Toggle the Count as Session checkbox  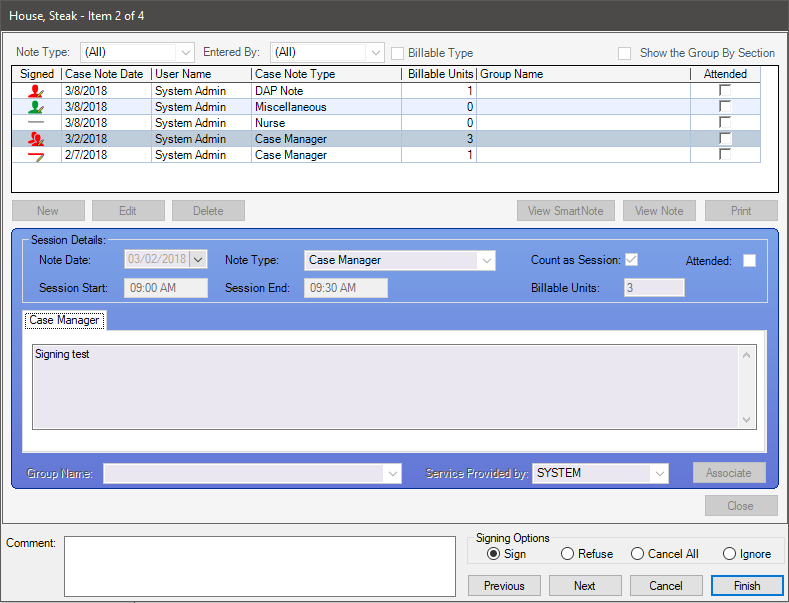(632, 260)
